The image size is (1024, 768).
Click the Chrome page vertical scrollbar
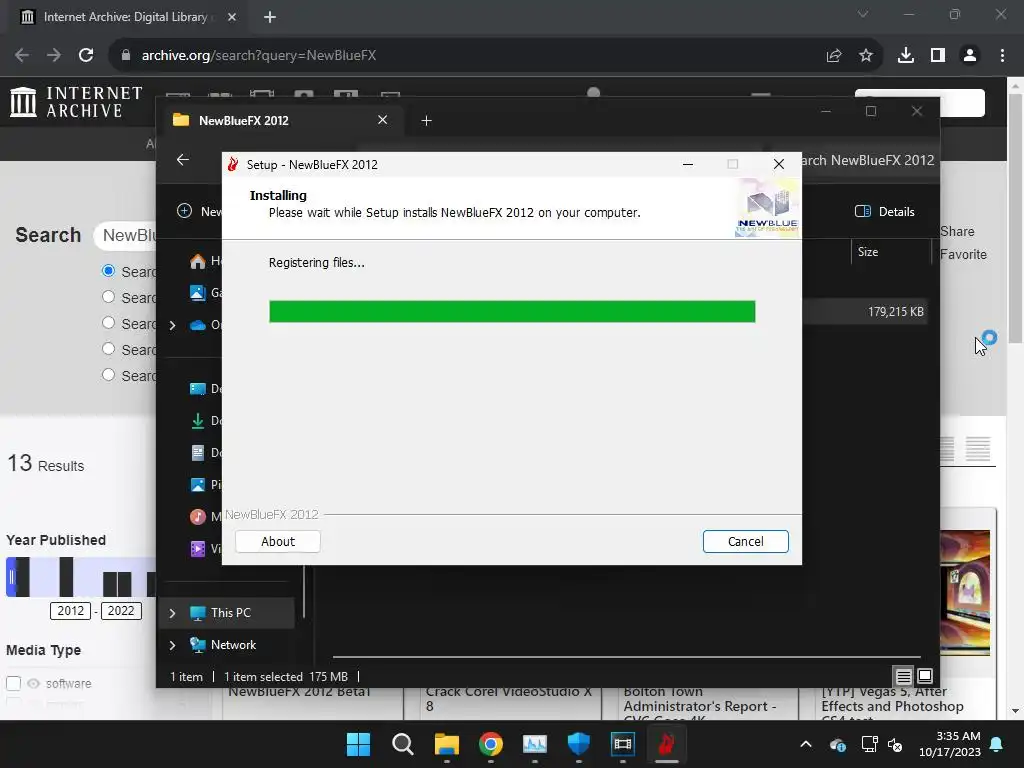click(x=1015, y=217)
